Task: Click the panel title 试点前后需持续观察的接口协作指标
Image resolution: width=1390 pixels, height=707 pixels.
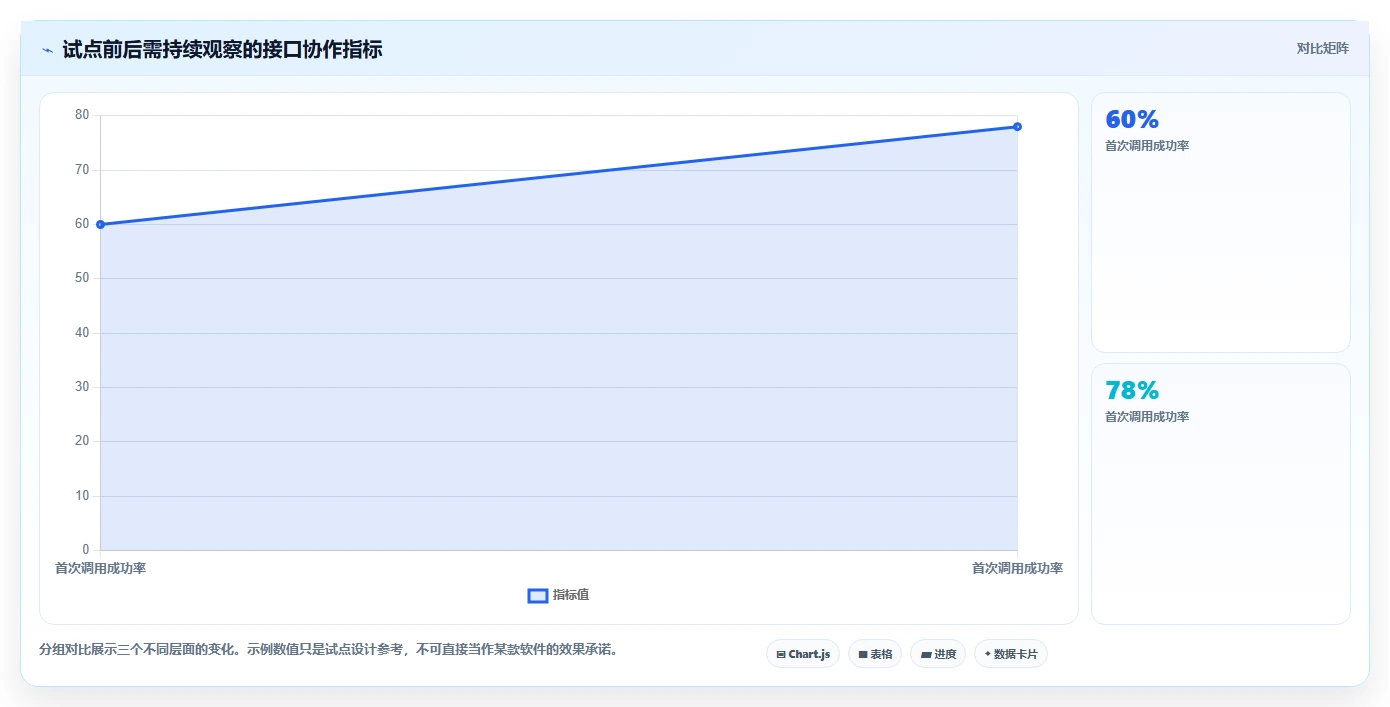Action: [222, 49]
